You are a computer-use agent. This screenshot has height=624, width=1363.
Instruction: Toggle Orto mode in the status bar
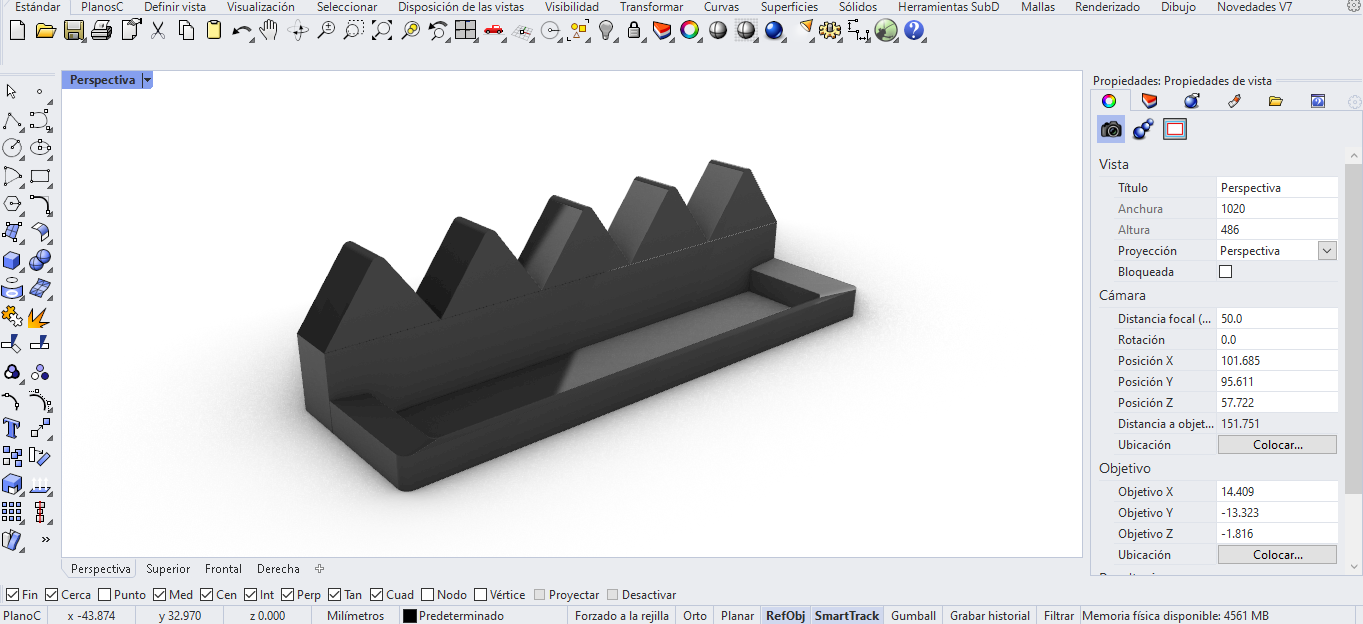coord(695,616)
